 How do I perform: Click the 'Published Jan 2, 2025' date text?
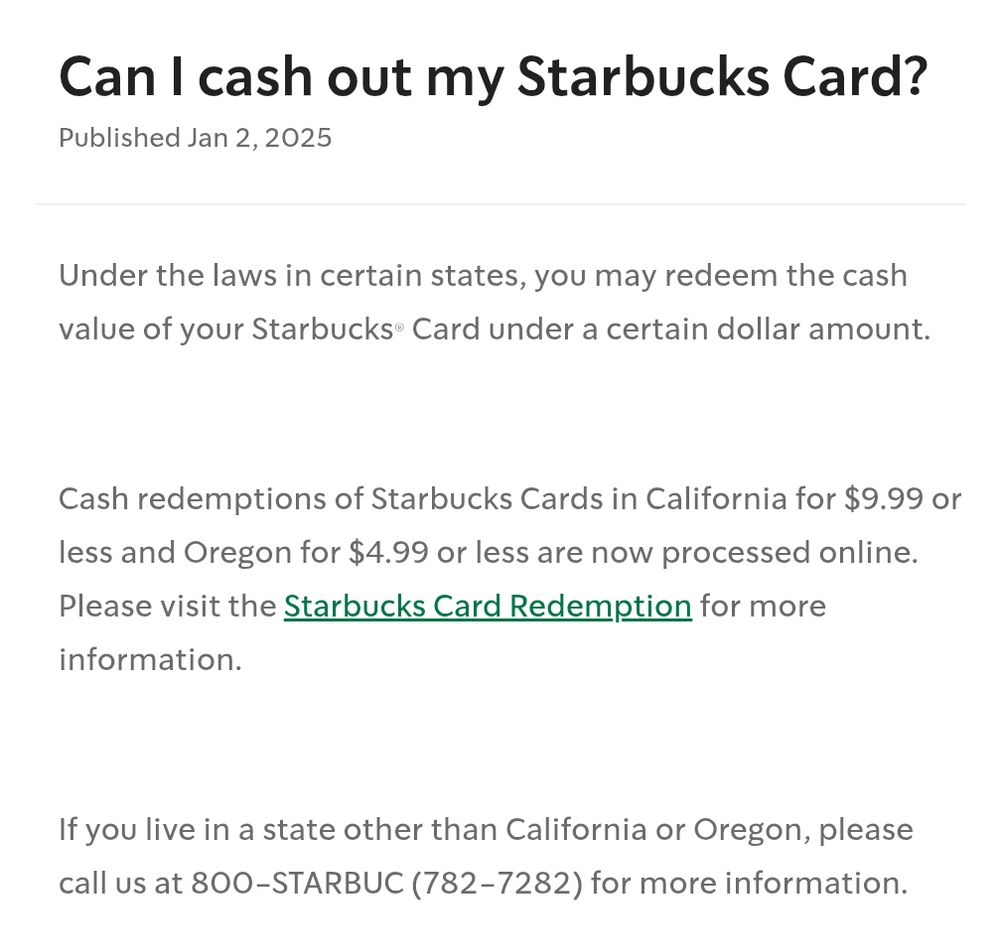tap(195, 138)
